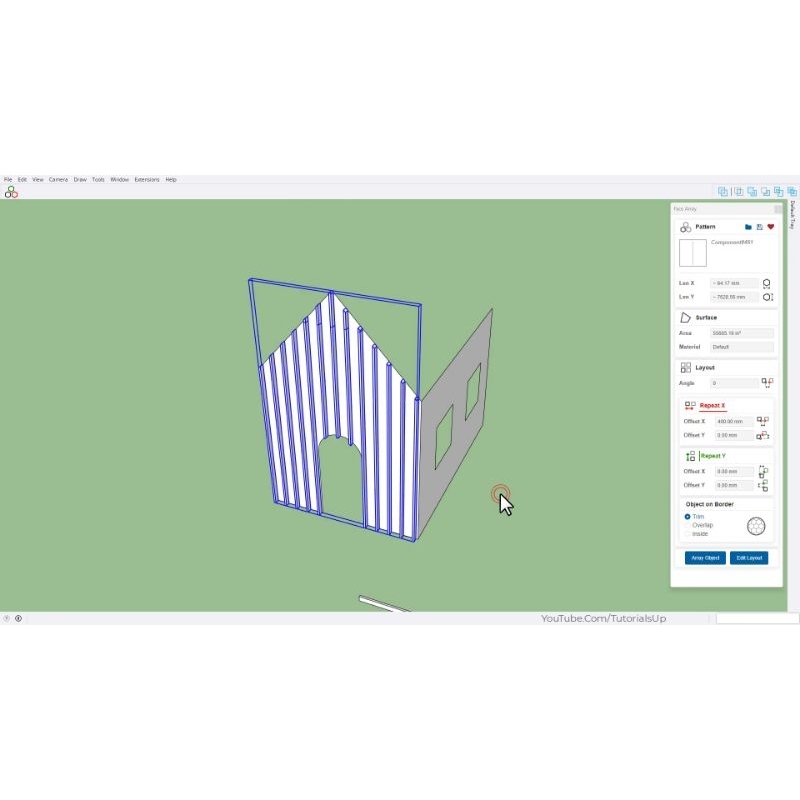Click the Len Y input field
Viewport: 800px width, 800px height.
click(734, 297)
